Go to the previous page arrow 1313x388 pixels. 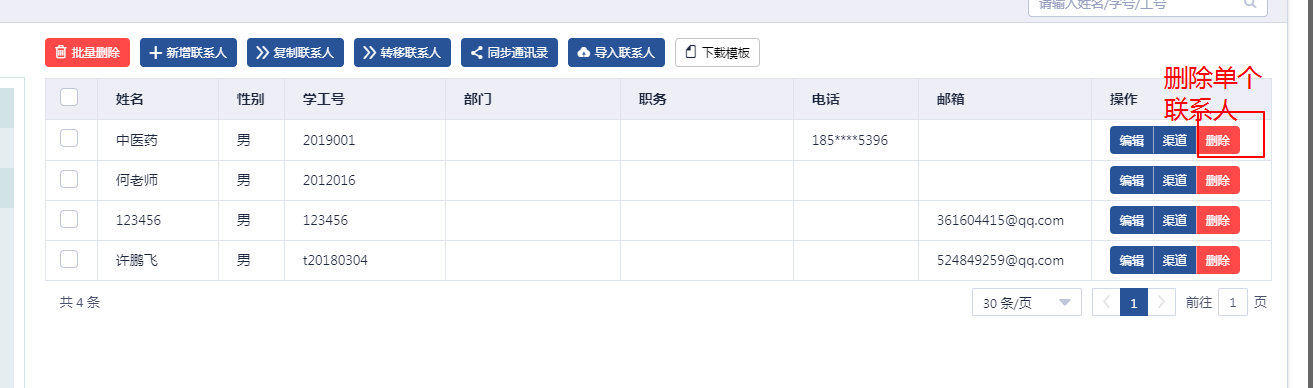point(1106,302)
